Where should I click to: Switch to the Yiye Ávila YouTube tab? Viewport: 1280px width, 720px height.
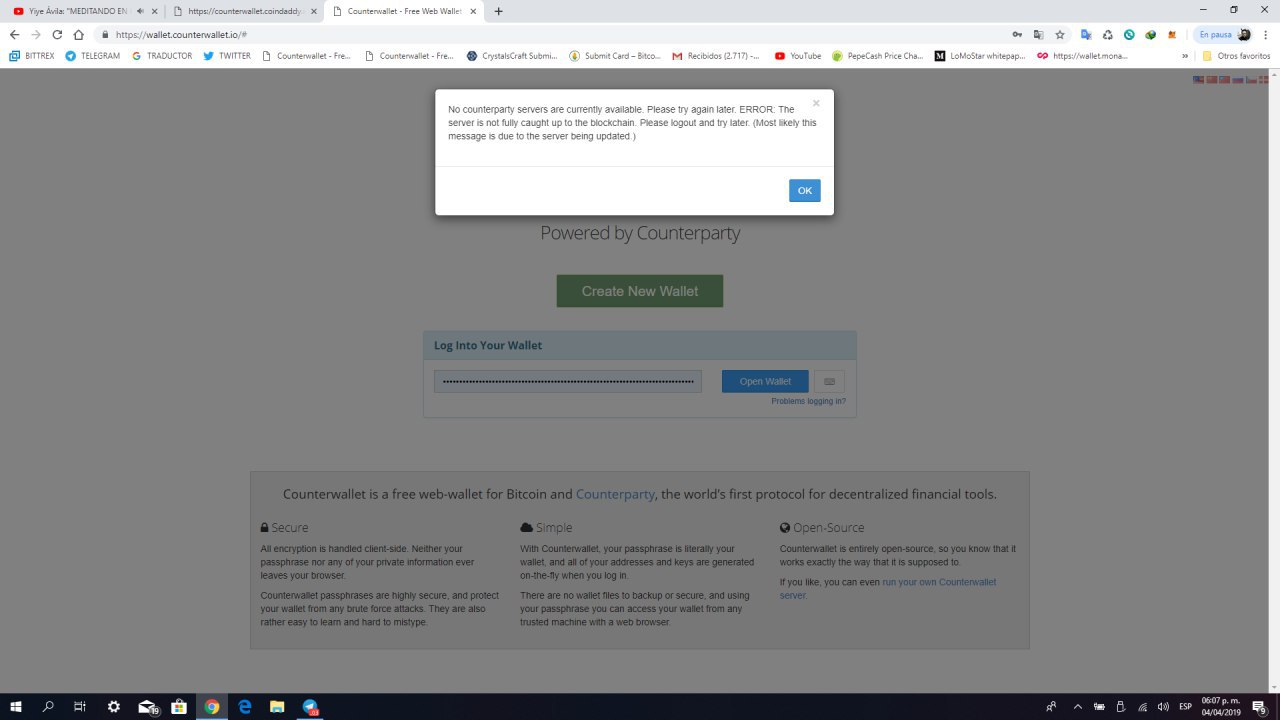click(80, 11)
